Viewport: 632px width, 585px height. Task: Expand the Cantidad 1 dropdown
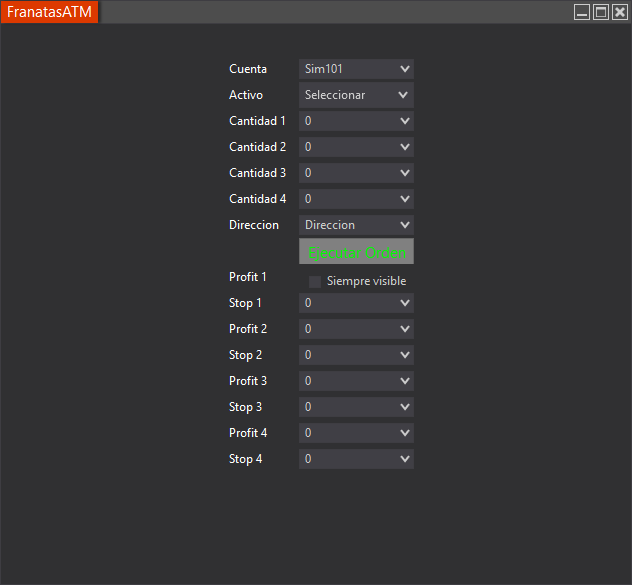(x=356, y=121)
